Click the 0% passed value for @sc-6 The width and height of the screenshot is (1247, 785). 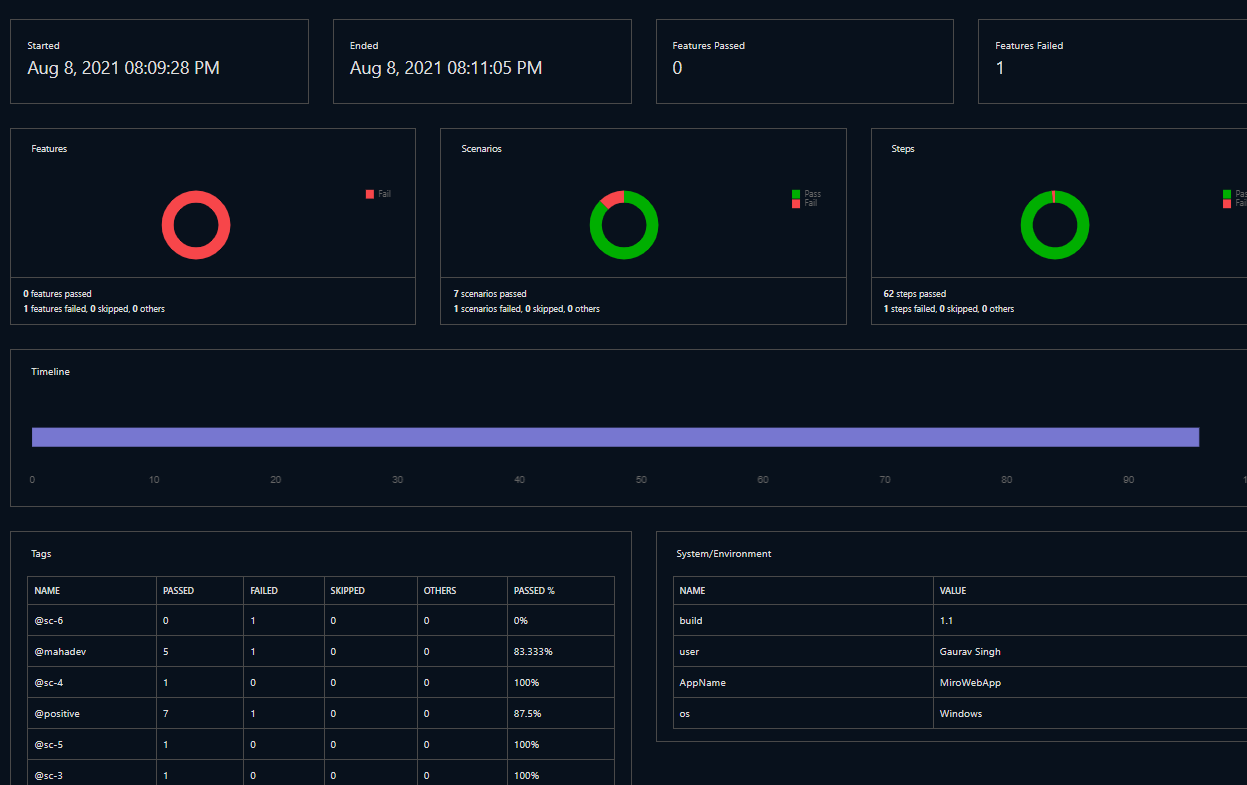click(520, 621)
